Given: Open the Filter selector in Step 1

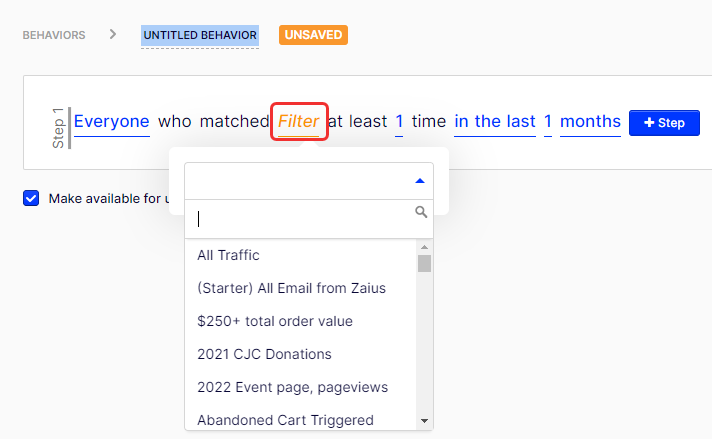Looking at the screenshot, I should click(x=299, y=122).
